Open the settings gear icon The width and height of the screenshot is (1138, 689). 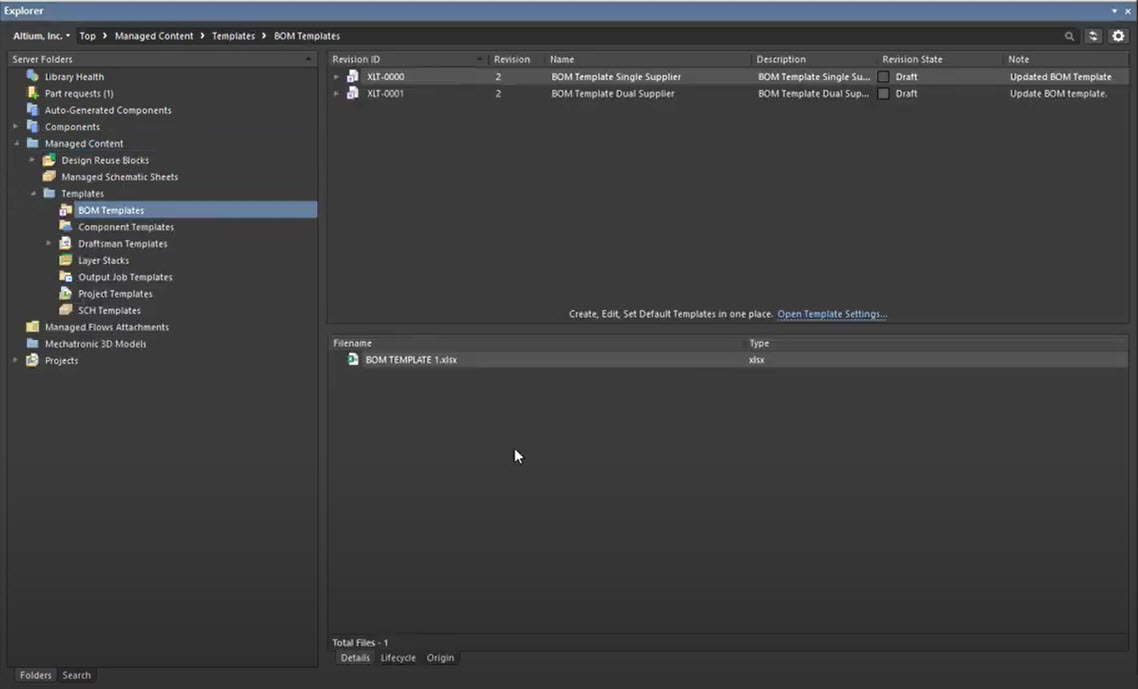(1118, 35)
